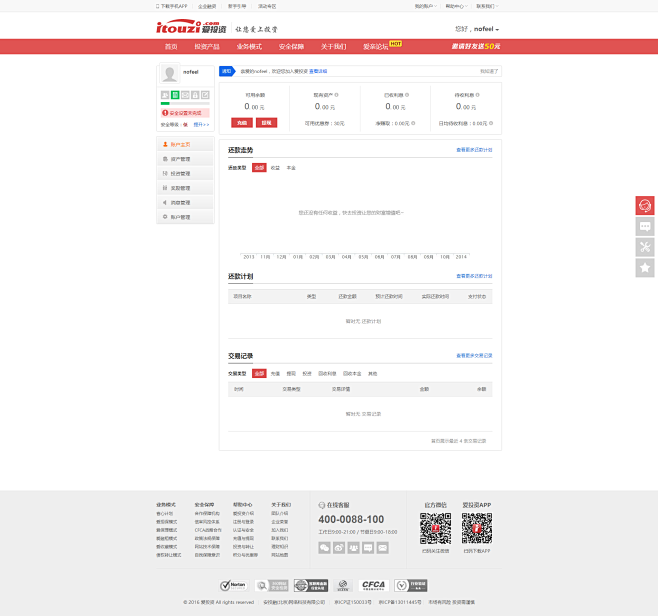Expand 帮助中心 dropdown in top bar
658x616 pixels.
(x=456, y=5)
